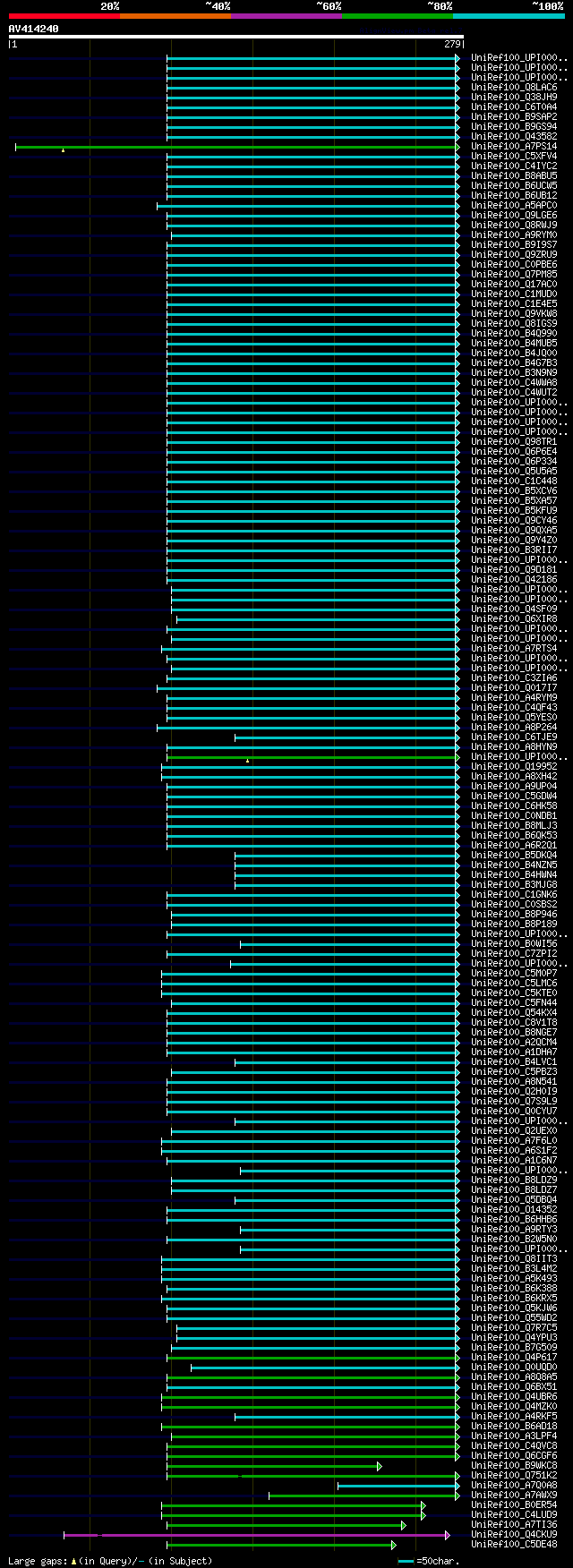Open hit UniRef100_Q38JH9
Viewport: 573px width, 1568px height.
coord(514,98)
